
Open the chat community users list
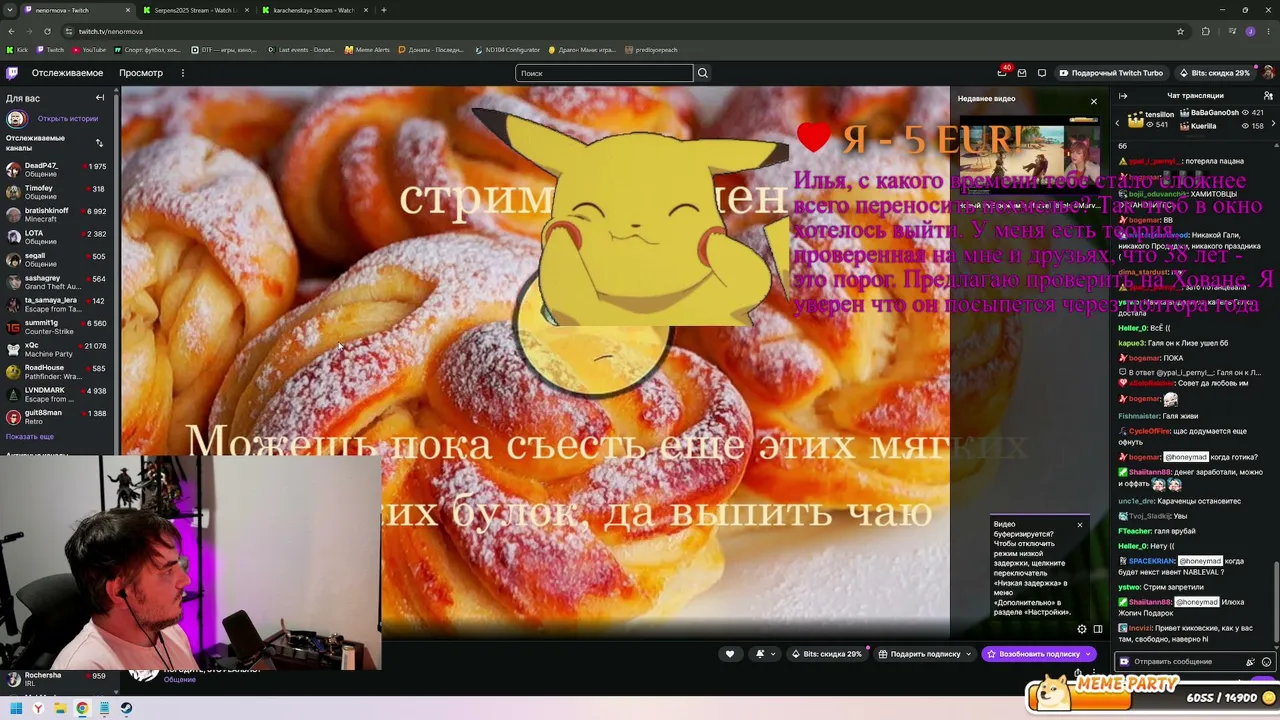(1269, 96)
